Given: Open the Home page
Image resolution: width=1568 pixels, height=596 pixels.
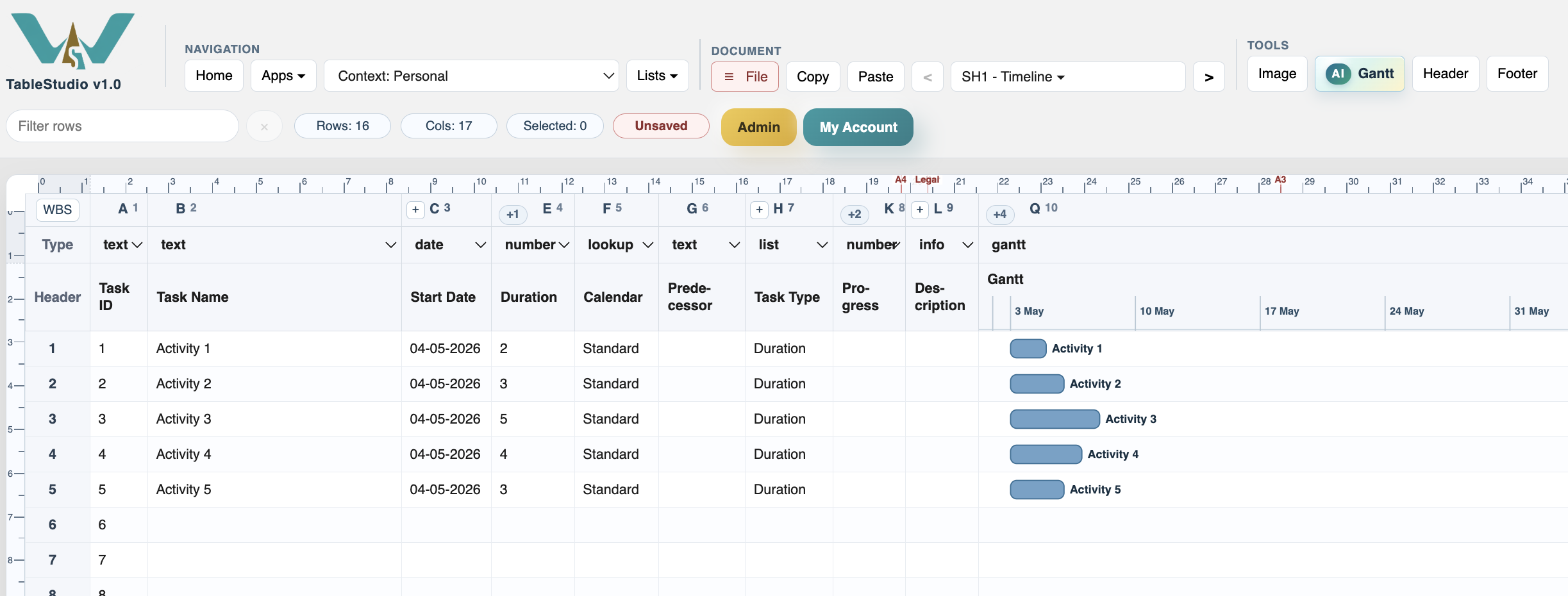Looking at the screenshot, I should point(214,76).
